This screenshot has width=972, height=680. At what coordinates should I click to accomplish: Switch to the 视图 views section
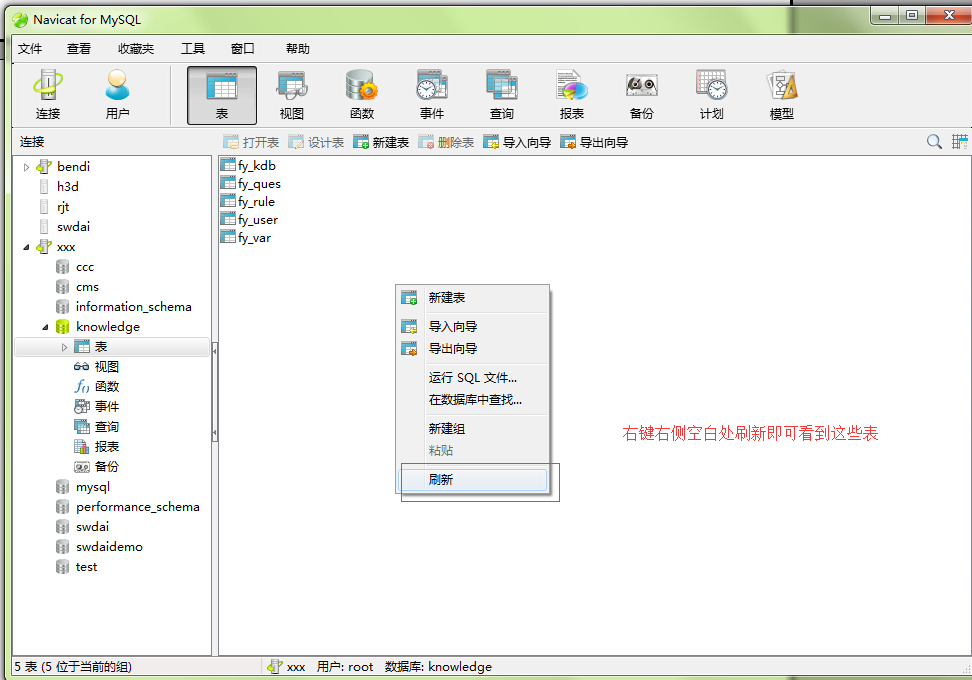coord(292,95)
